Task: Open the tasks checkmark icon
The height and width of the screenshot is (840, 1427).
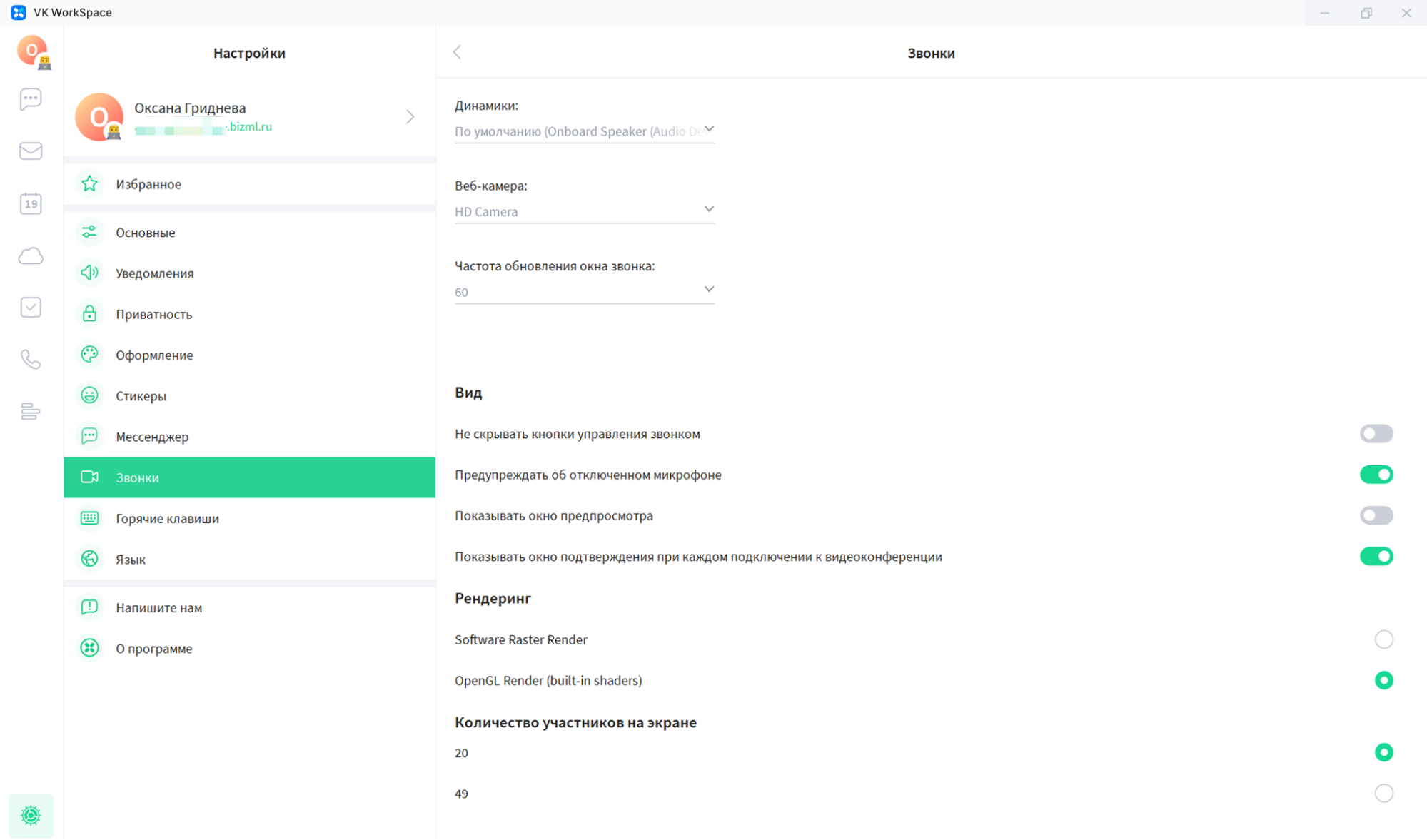Action: point(31,308)
